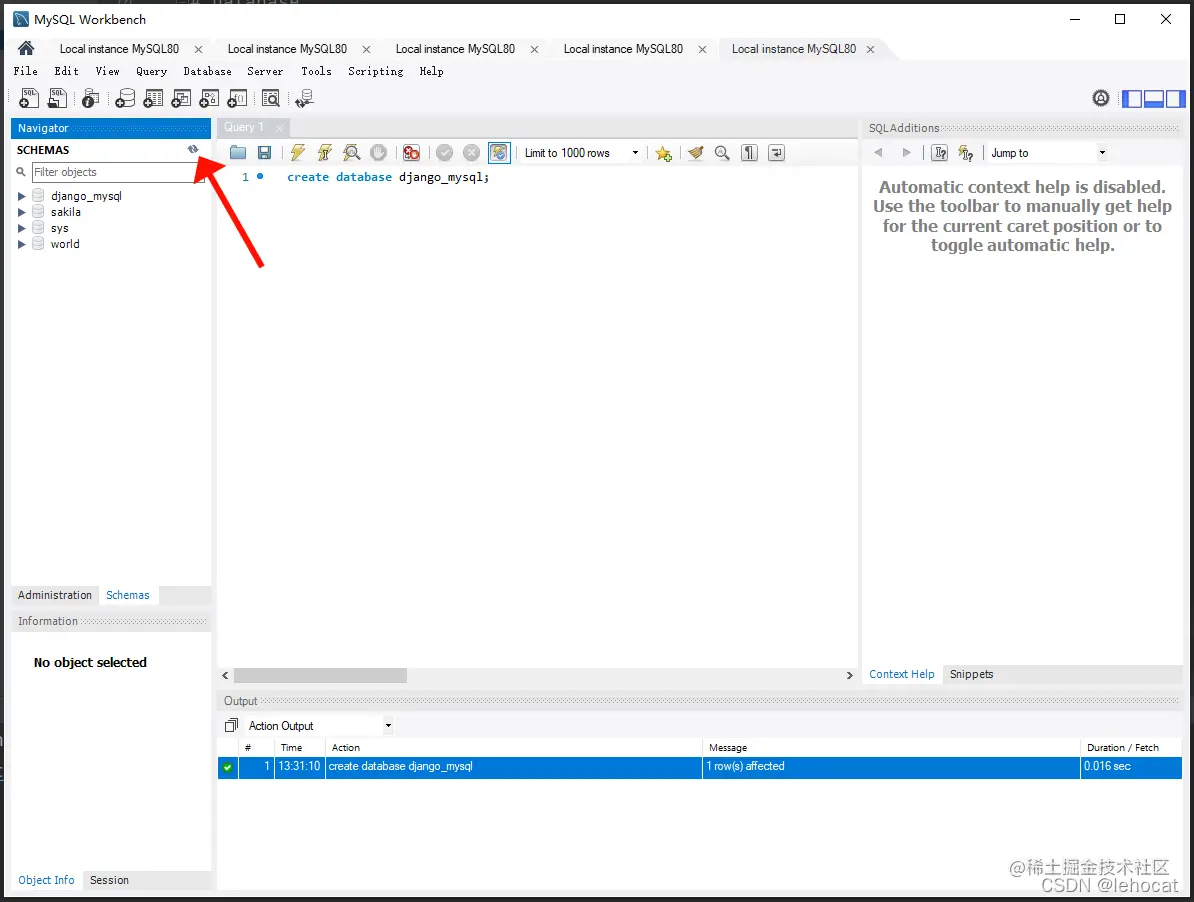Execute the query with lightning icon

pos(298,153)
